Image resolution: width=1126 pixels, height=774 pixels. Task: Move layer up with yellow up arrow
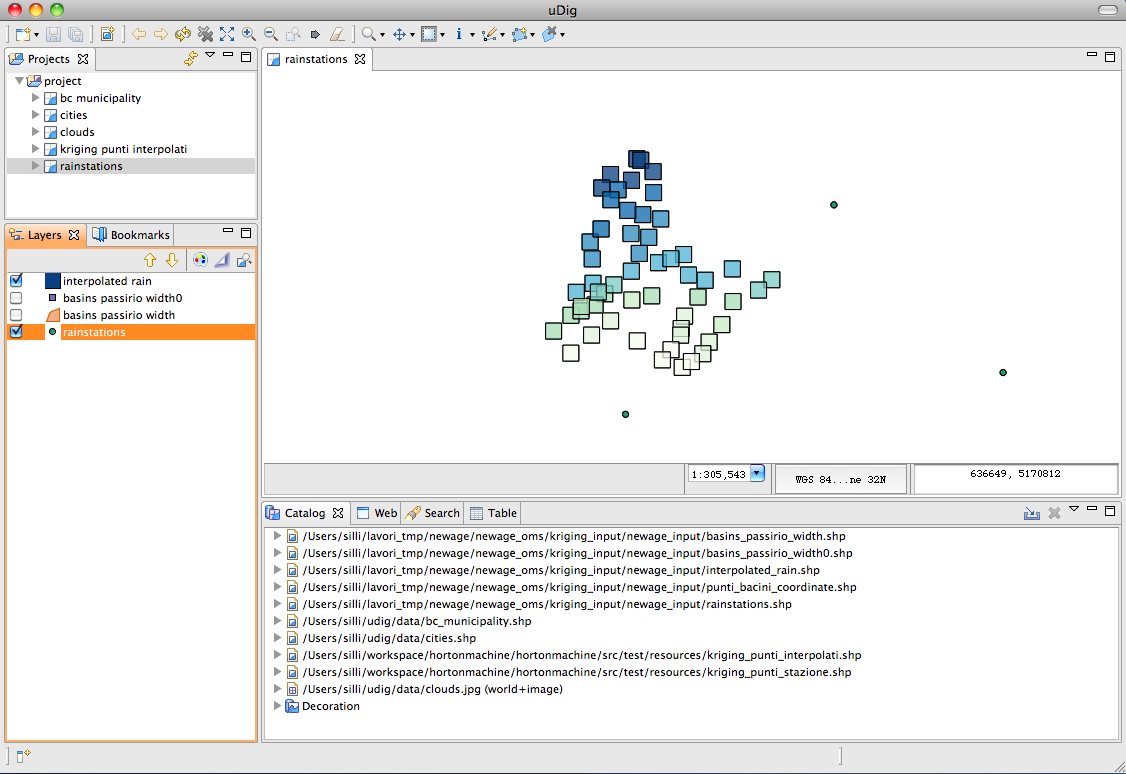pos(150,260)
